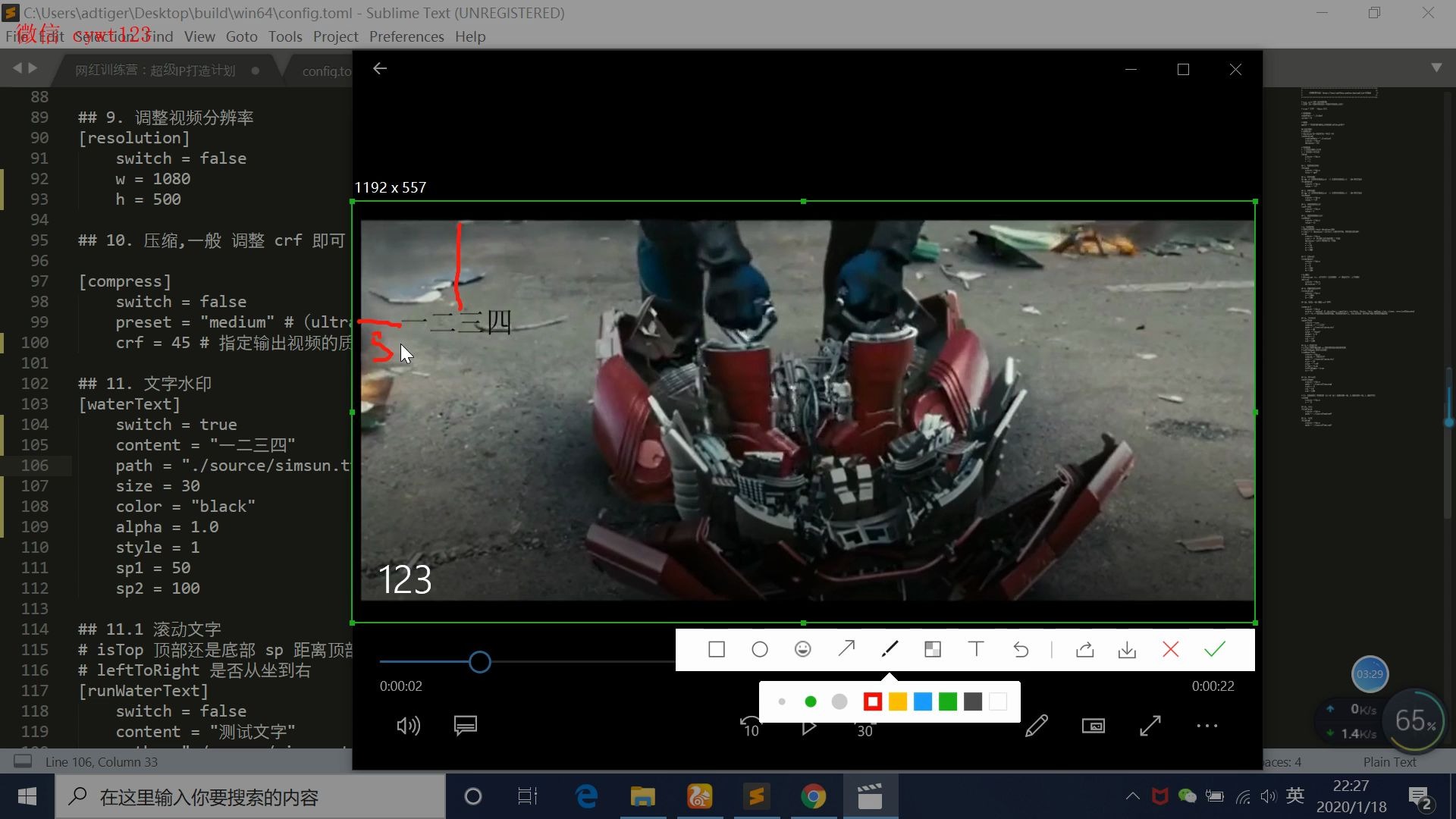Screen dimensions: 1456x819
Task: Skip forward 30 seconds
Action: 864,730
